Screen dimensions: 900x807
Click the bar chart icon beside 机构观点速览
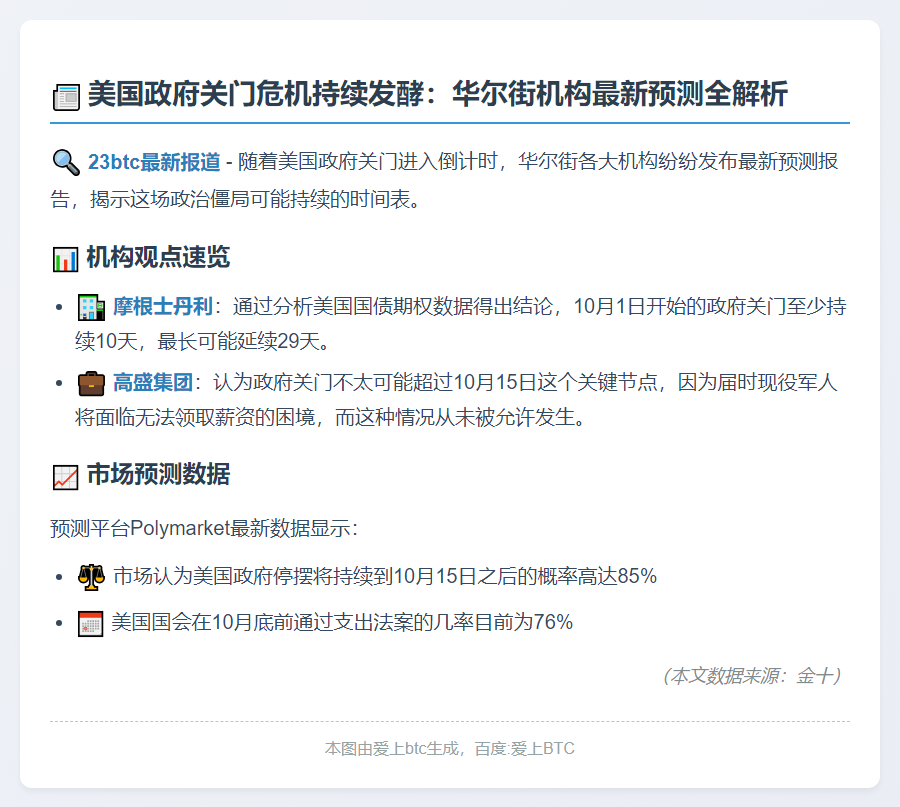point(65,259)
